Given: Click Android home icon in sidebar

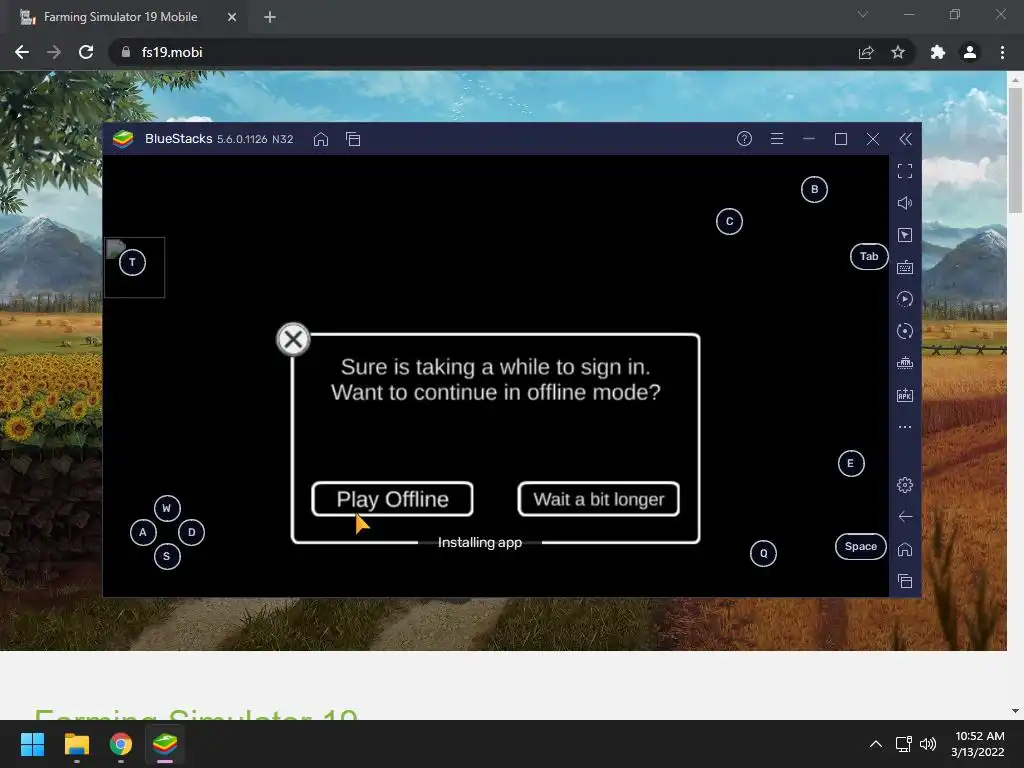Looking at the screenshot, I should [x=904, y=549].
